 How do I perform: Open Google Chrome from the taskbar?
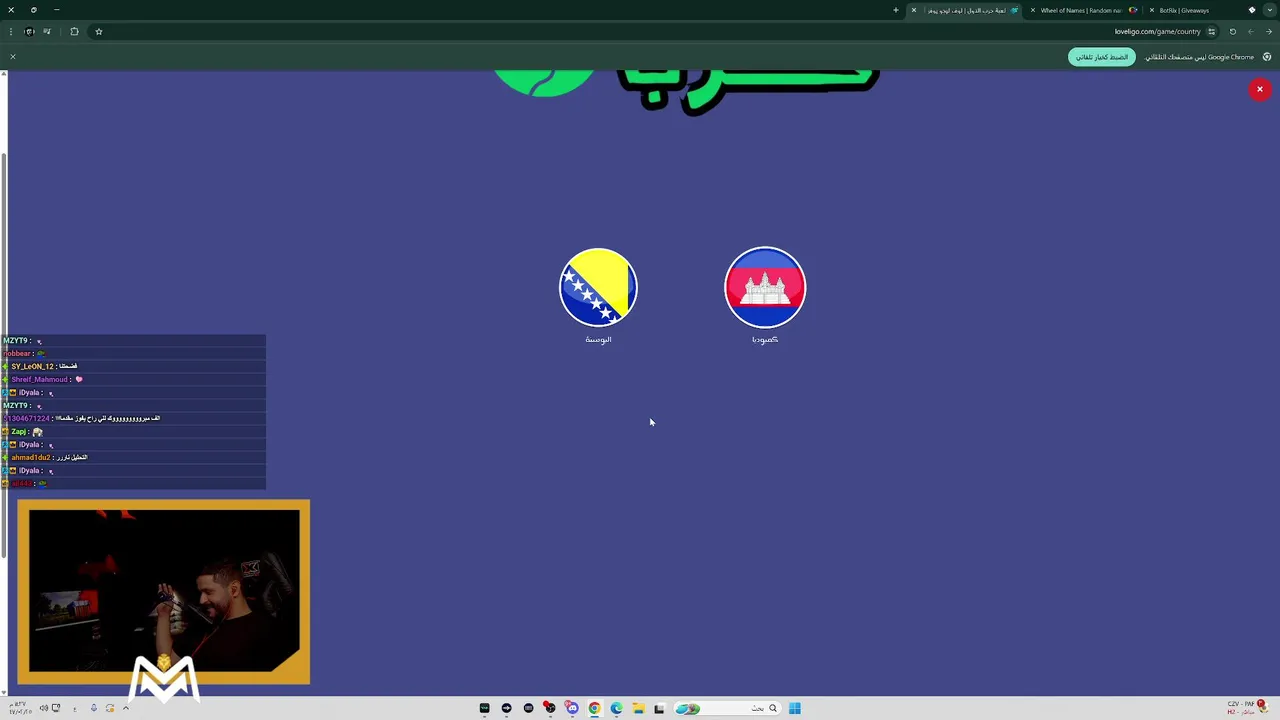coord(594,708)
